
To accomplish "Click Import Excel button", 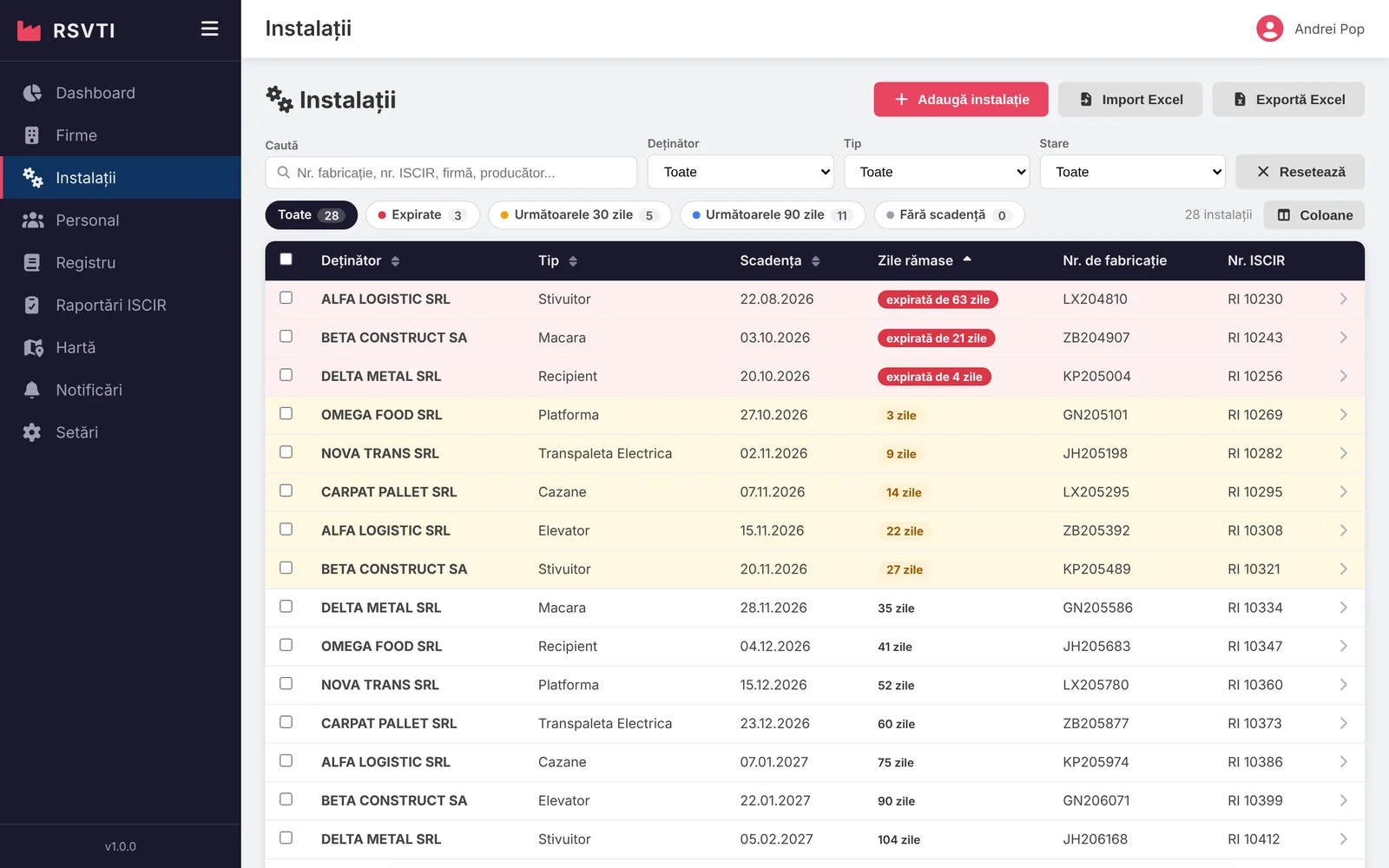I will [x=1130, y=99].
